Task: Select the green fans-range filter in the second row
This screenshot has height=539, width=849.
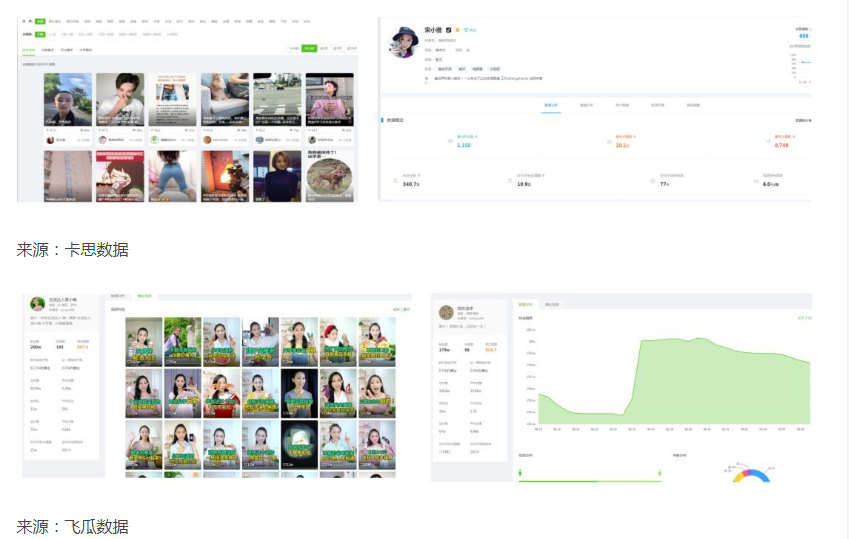Action: click(40, 34)
